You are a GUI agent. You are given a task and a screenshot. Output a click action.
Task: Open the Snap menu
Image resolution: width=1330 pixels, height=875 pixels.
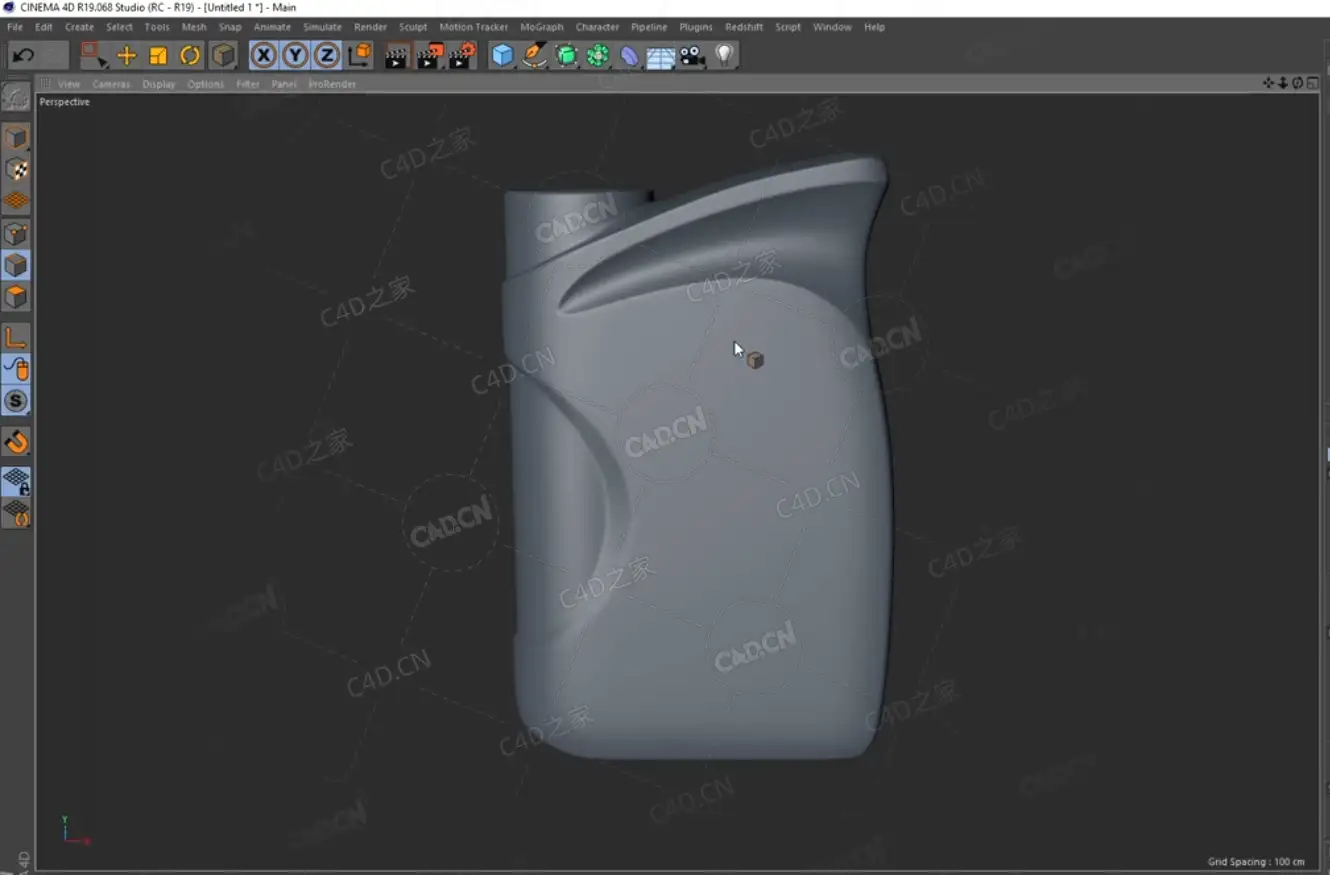230,27
